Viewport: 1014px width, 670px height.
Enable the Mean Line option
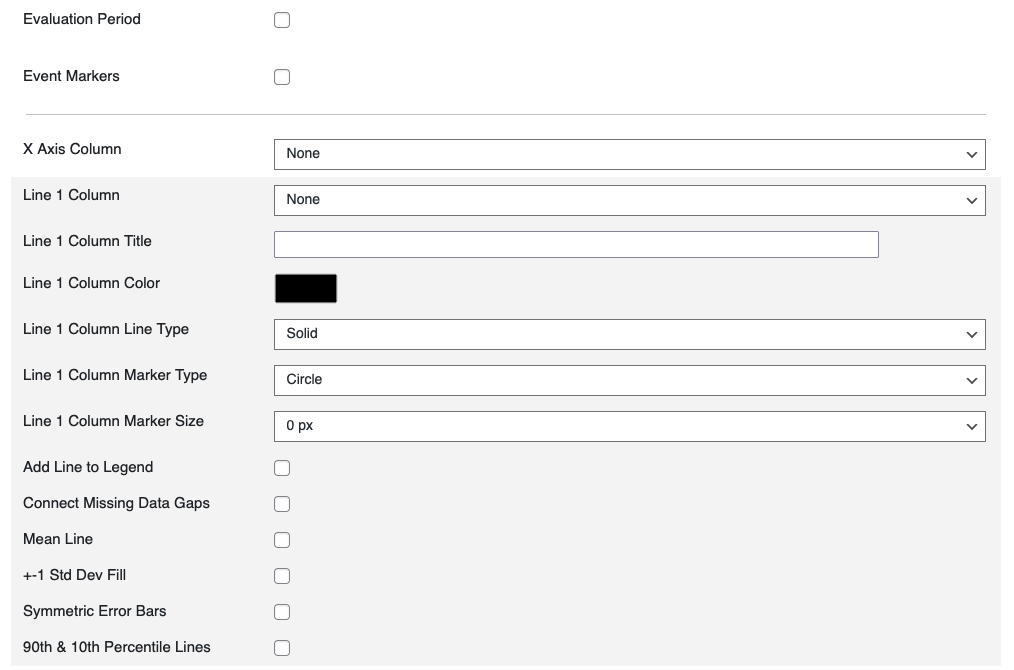(x=281, y=539)
